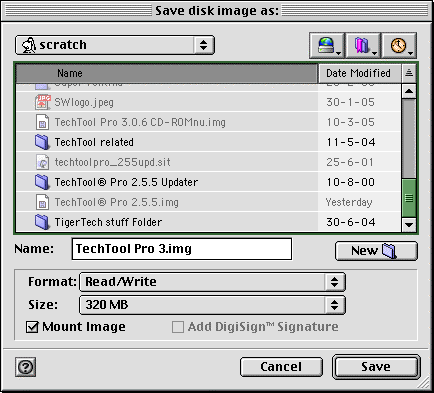This screenshot has width=434, height=393.
Task: Click the Add DigiSign Signature checkbox
Action: tap(178, 327)
